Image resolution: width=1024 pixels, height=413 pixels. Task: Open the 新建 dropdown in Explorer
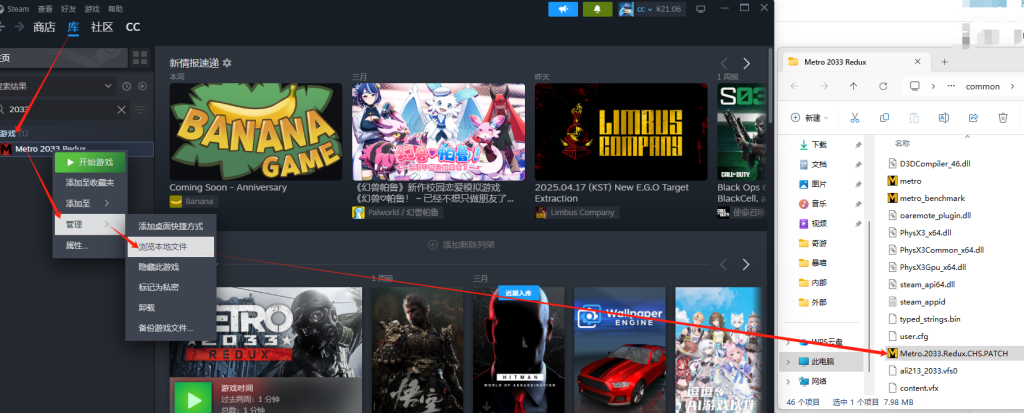[x=809, y=118]
